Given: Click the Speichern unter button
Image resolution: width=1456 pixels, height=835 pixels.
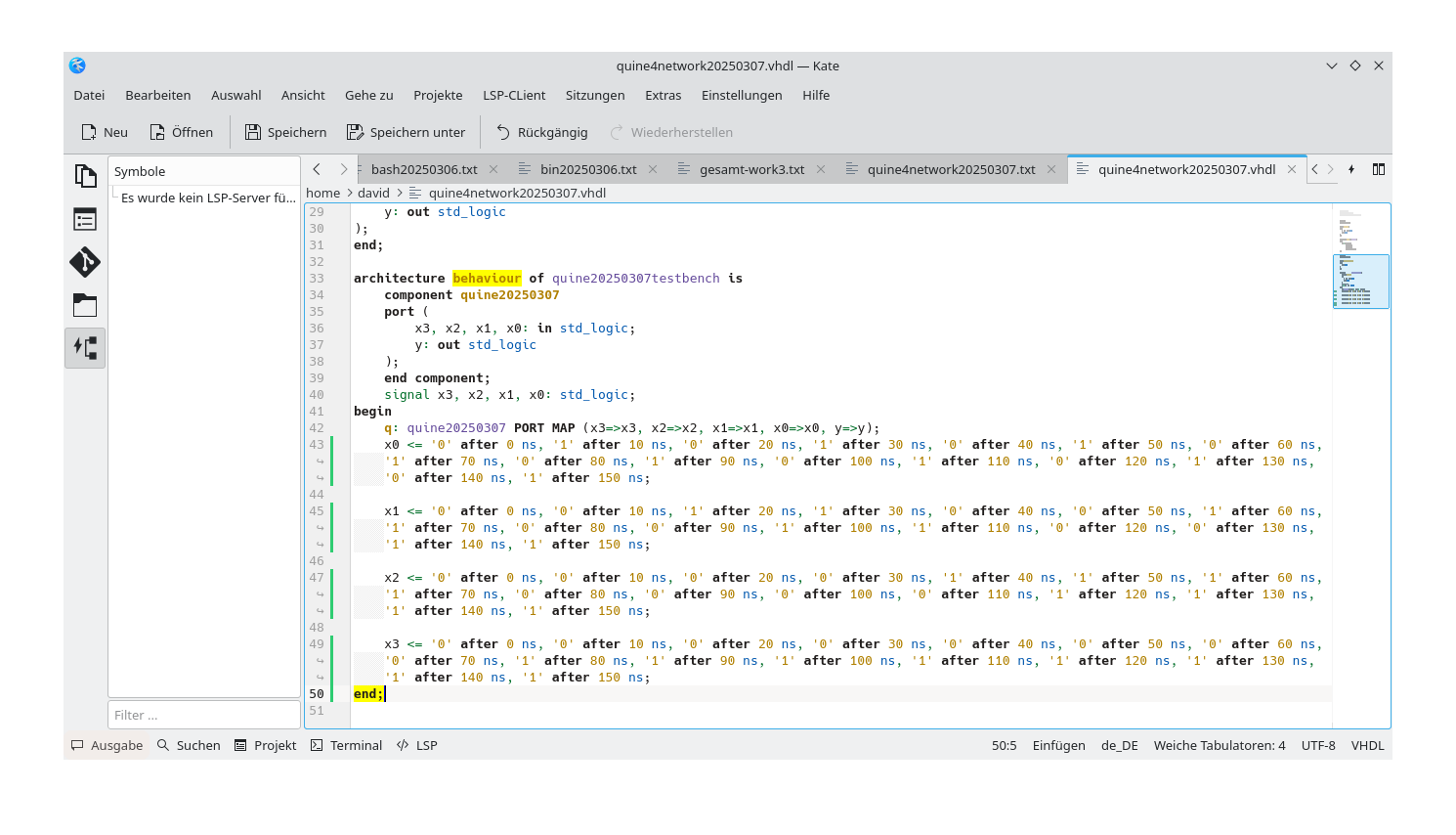Looking at the screenshot, I should [406, 131].
